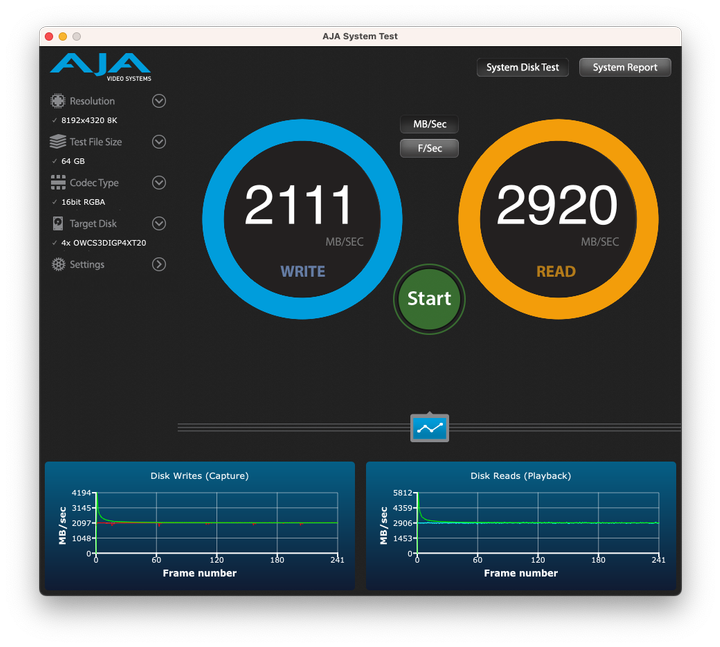720x647 pixels.
Task: Click the Resolution icon in sidebar
Action: point(58,101)
